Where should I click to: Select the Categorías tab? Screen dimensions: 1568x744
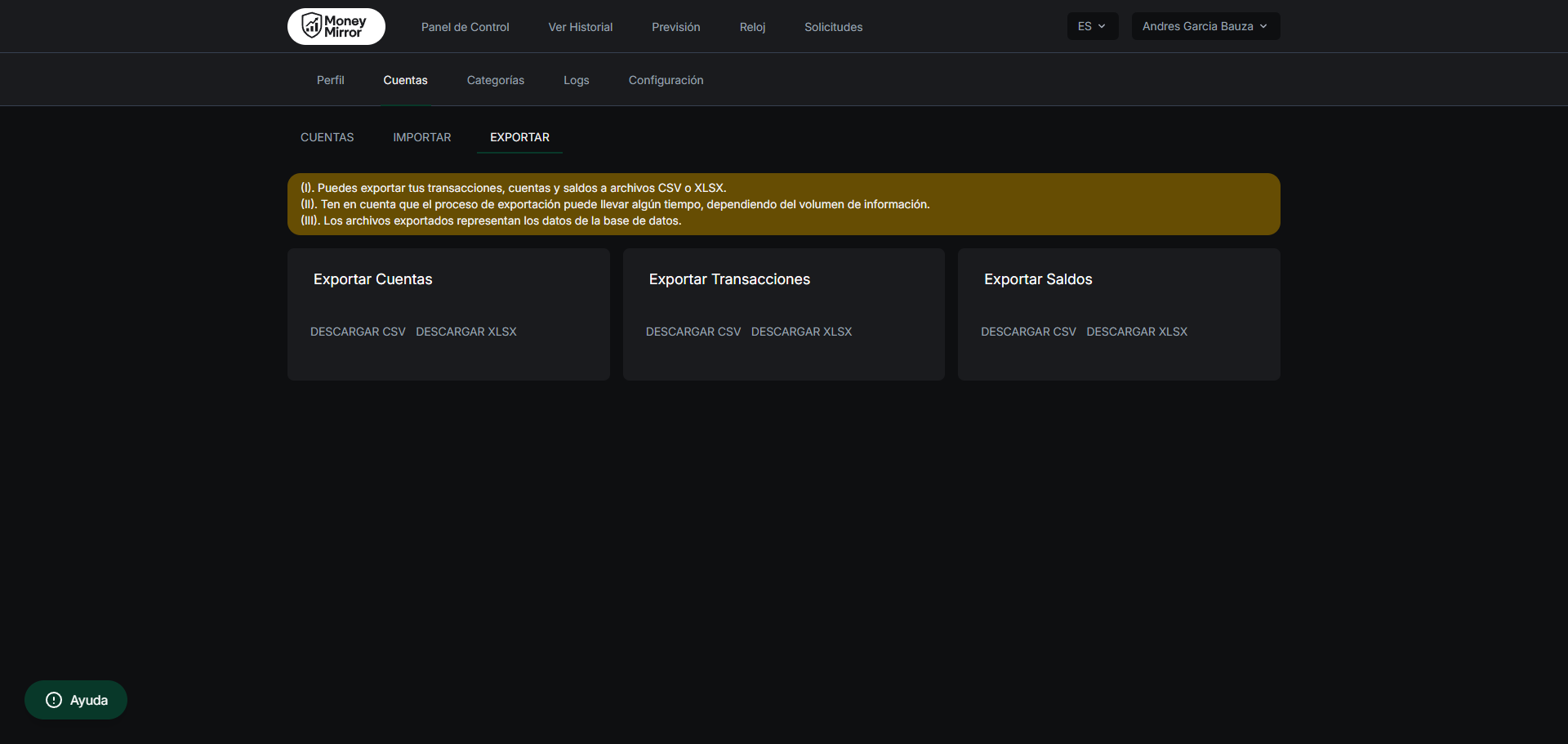pos(495,80)
